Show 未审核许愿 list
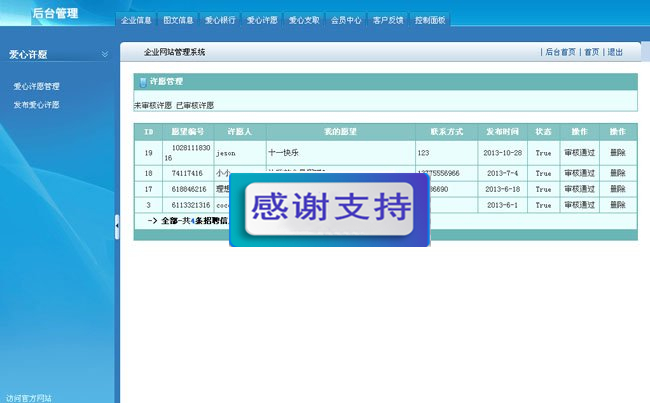 pyautogui.click(x=153, y=105)
